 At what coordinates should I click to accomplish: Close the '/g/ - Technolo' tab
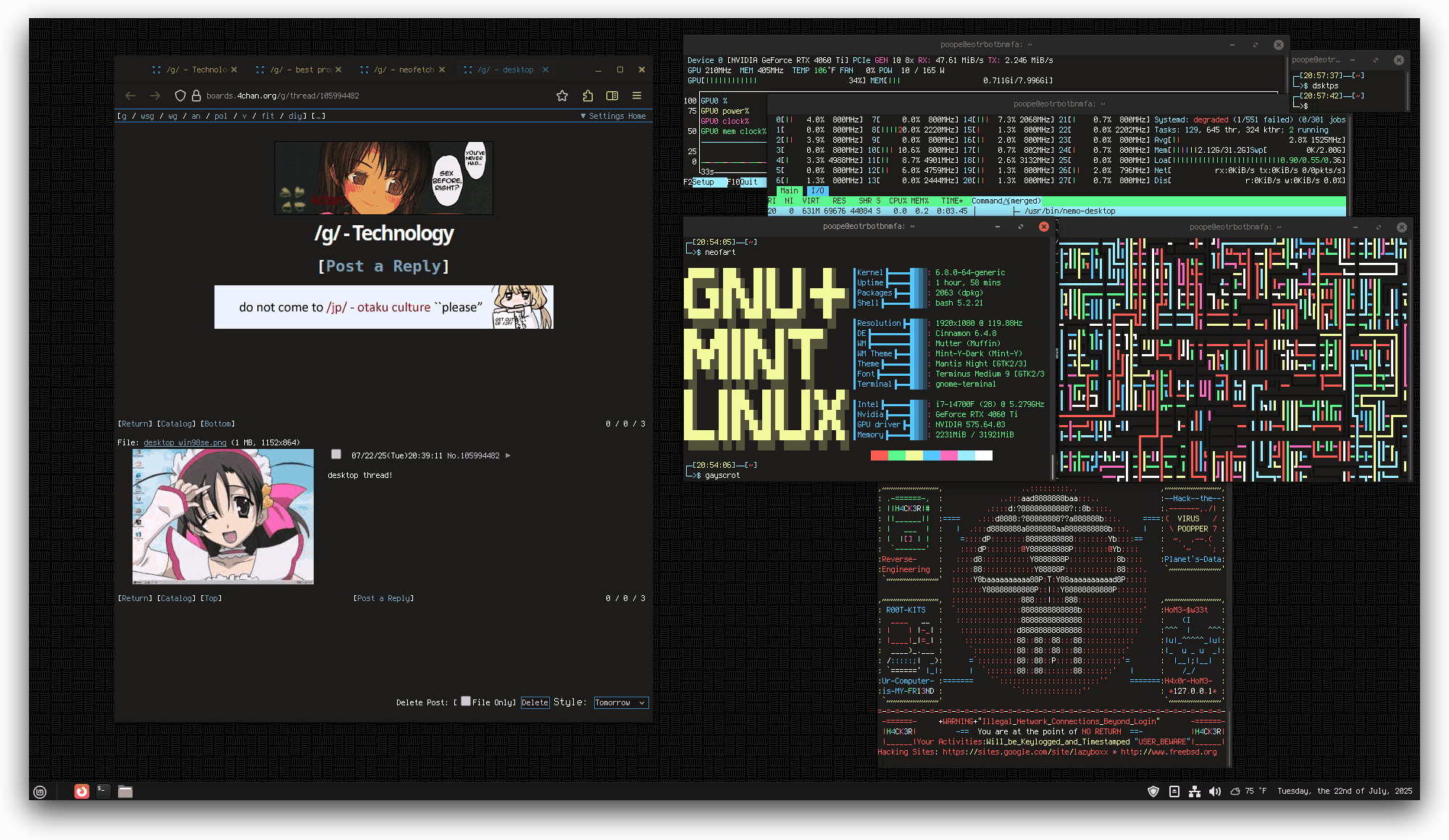[234, 70]
